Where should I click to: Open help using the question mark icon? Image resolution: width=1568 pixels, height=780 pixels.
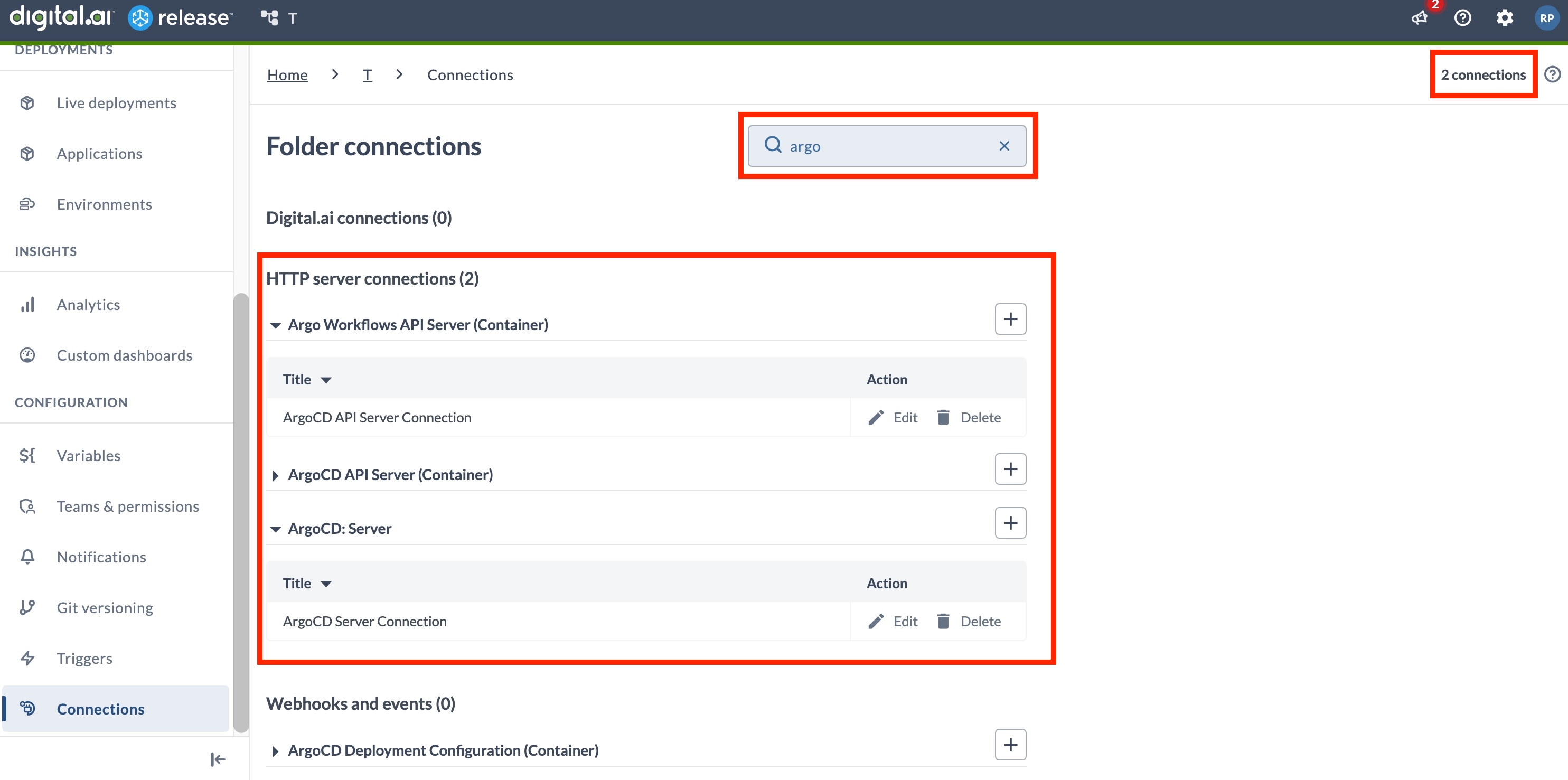click(1463, 18)
